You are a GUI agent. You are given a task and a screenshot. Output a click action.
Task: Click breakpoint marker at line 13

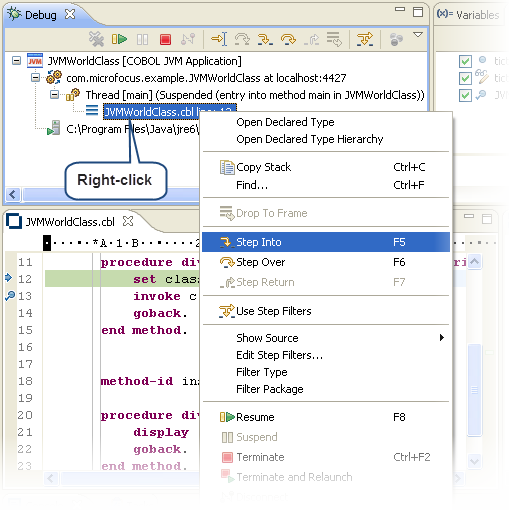10,296
